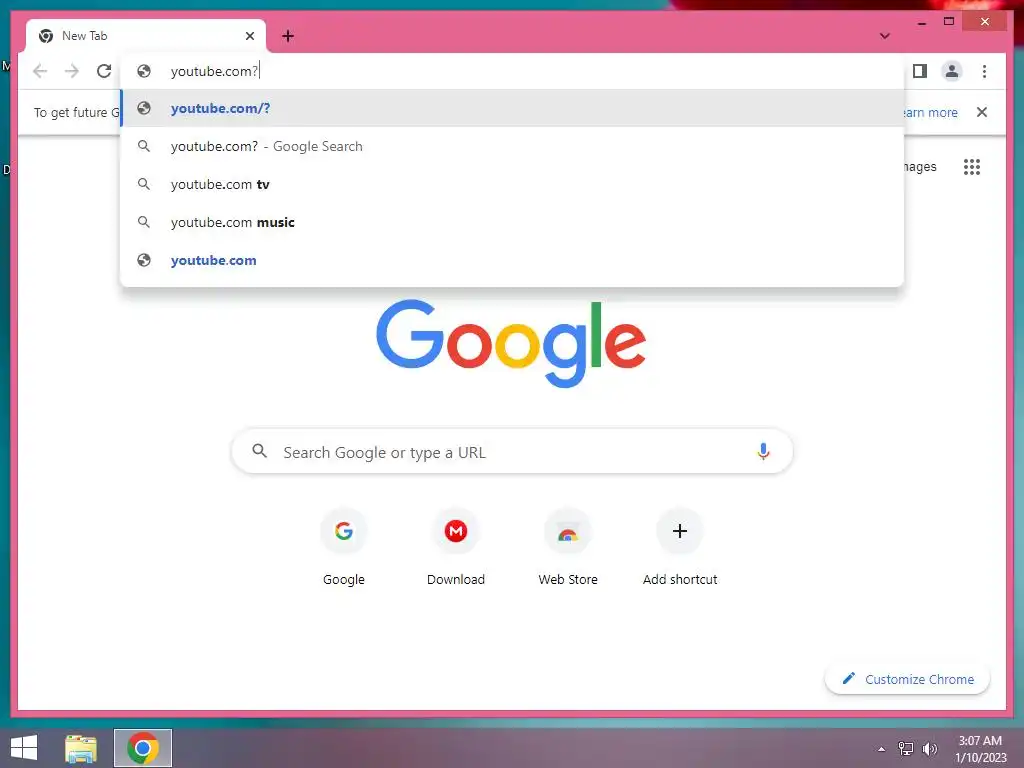Click the New Tab tab title
The width and height of the screenshot is (1024, 768).
pyautogui.click(x=84, y=36)
